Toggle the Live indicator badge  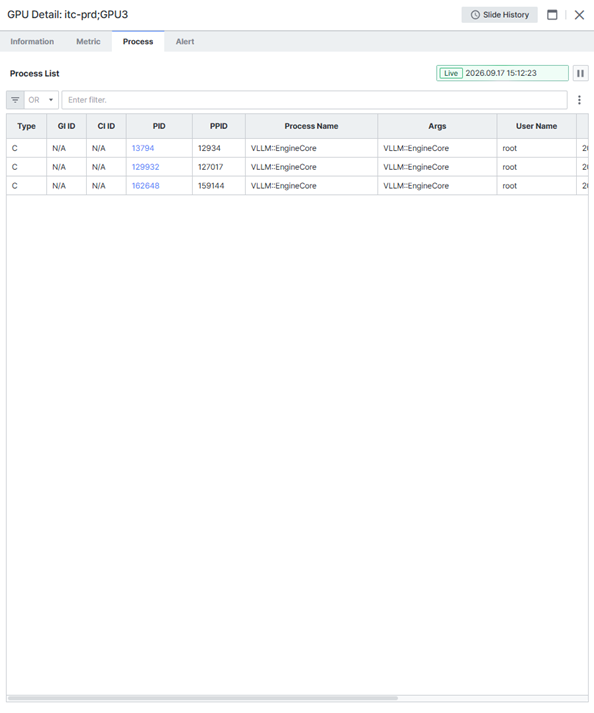tap(451, 73)
